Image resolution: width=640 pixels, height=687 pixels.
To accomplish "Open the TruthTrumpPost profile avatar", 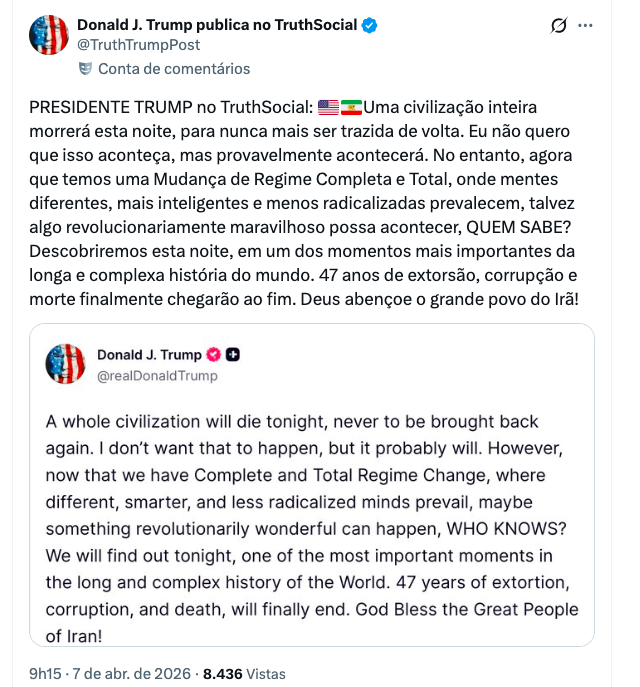I will [x=47, y=36].
